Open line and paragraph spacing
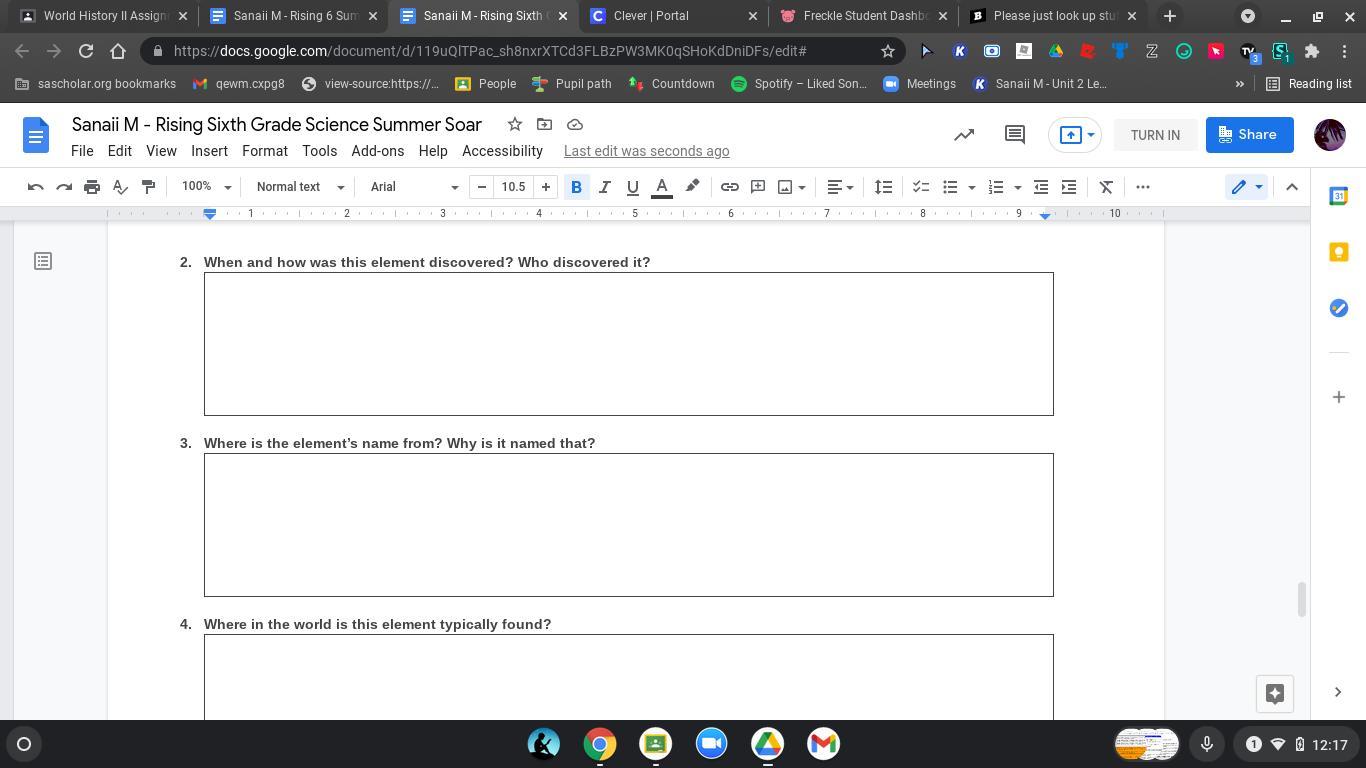Screen dimensions: 1366x768 pyautogui.click(x=883, y=187)
